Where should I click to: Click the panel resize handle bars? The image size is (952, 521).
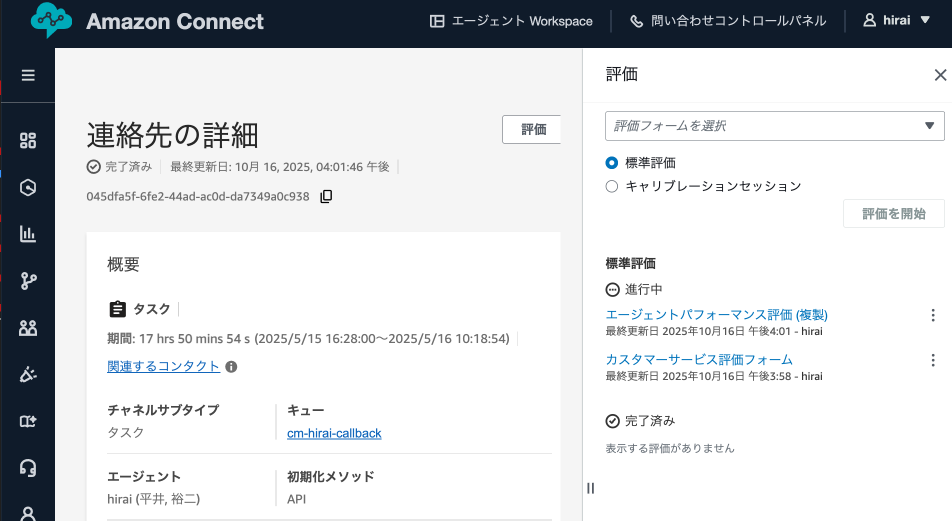click(x=591, y=488)
